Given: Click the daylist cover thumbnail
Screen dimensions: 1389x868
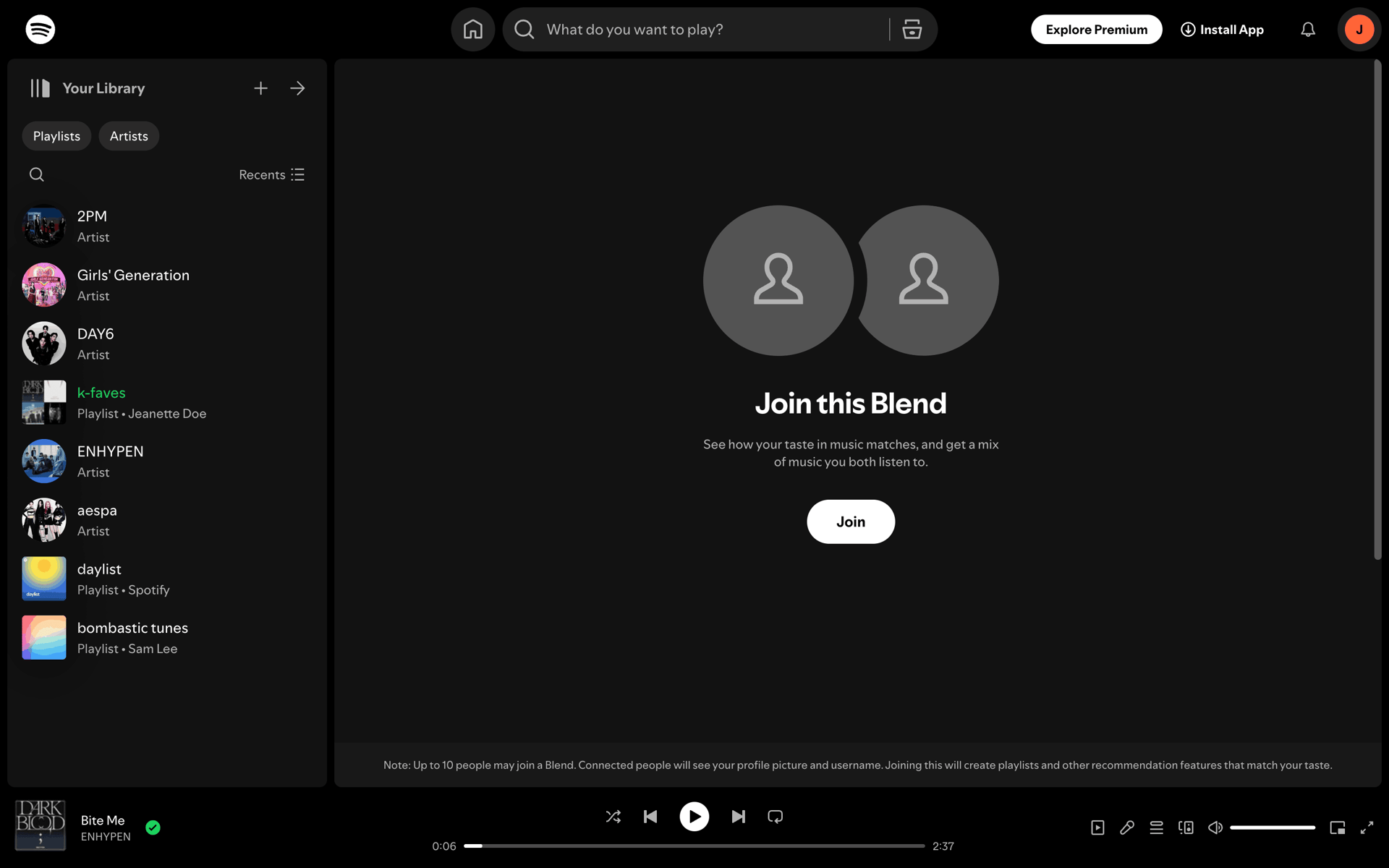Looking at the screenshot, I should [x=44, y=579].
